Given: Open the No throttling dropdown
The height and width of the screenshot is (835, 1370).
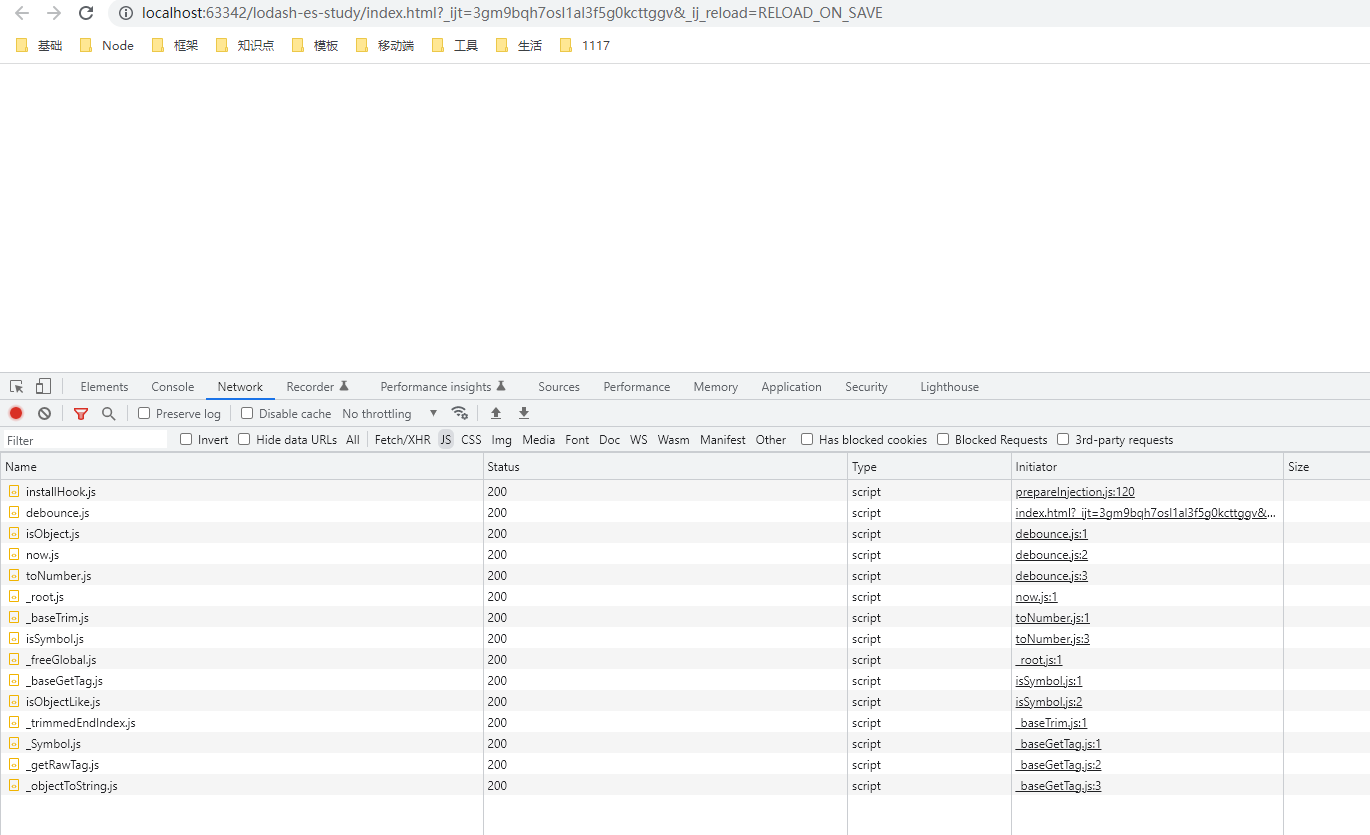Looking at the screenshot, I should click(390, 413).
